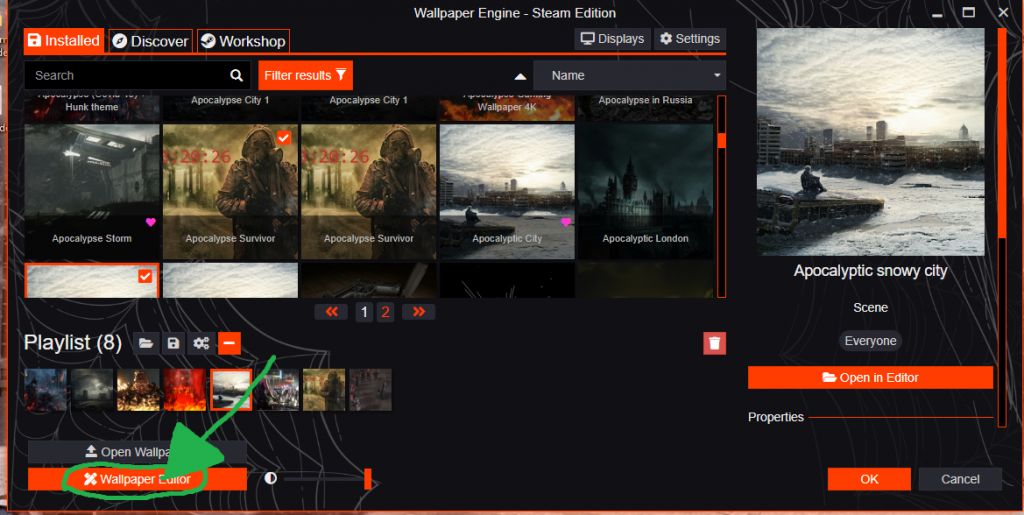The width and height of the screenshot is (1024, 515).
Task: Go to page 1 of results
Action: (364, 313)
